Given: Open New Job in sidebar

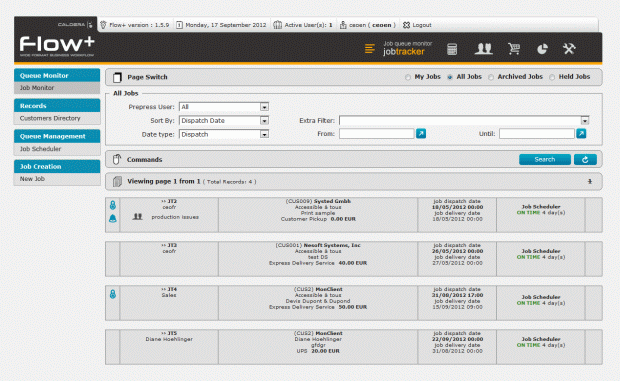Looking at the screenshot, I should click(57, 179).
